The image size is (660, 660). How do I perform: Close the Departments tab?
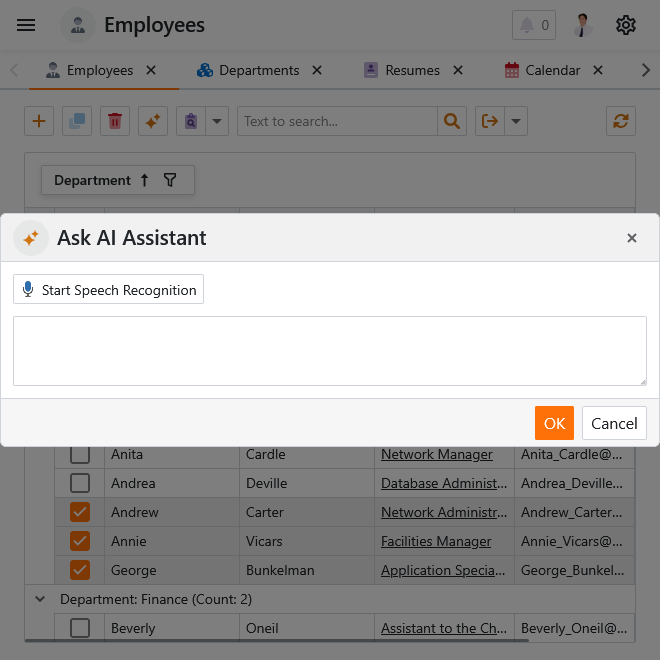coord(317,70)
